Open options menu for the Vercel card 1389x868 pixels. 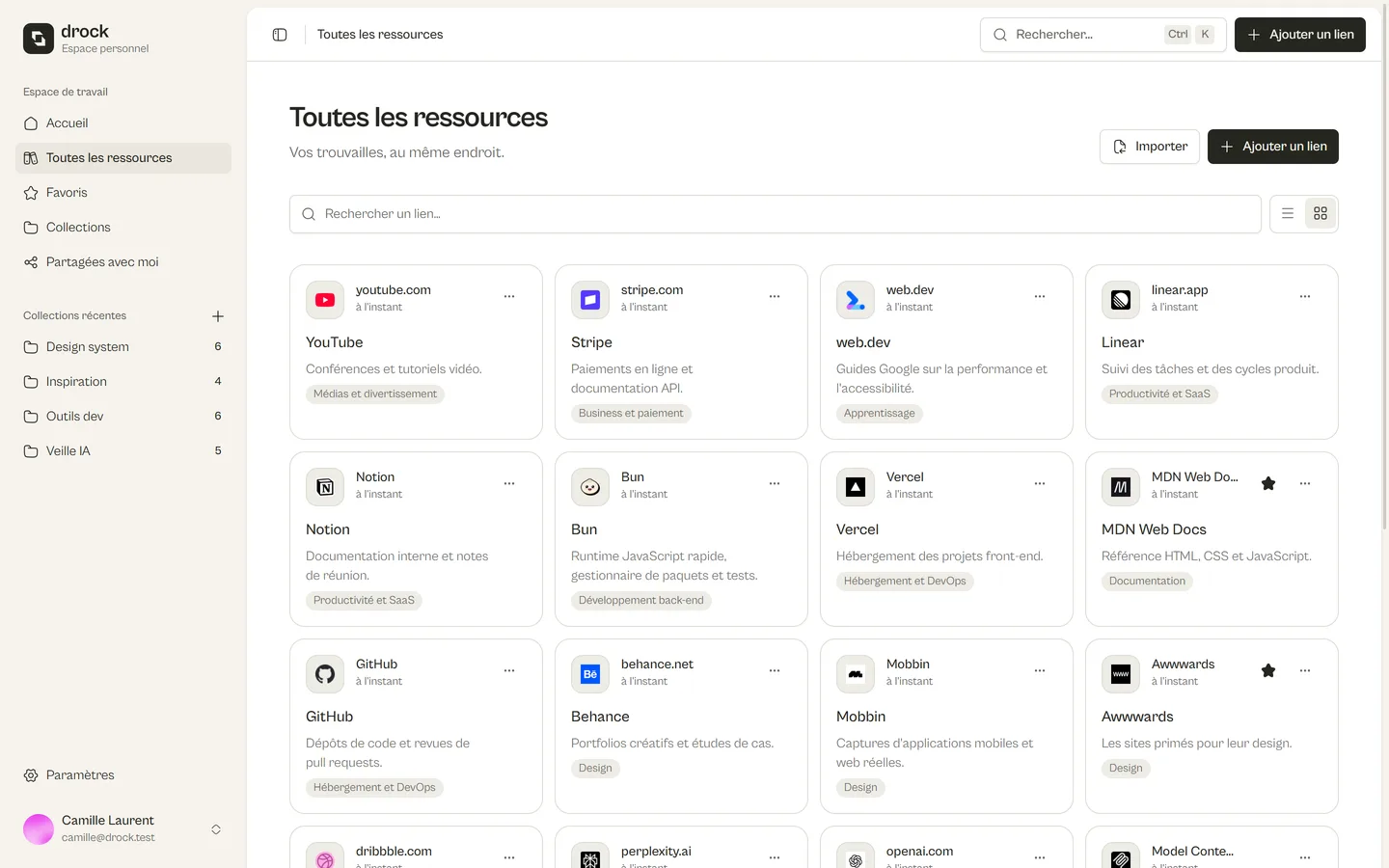[1040, 483]
